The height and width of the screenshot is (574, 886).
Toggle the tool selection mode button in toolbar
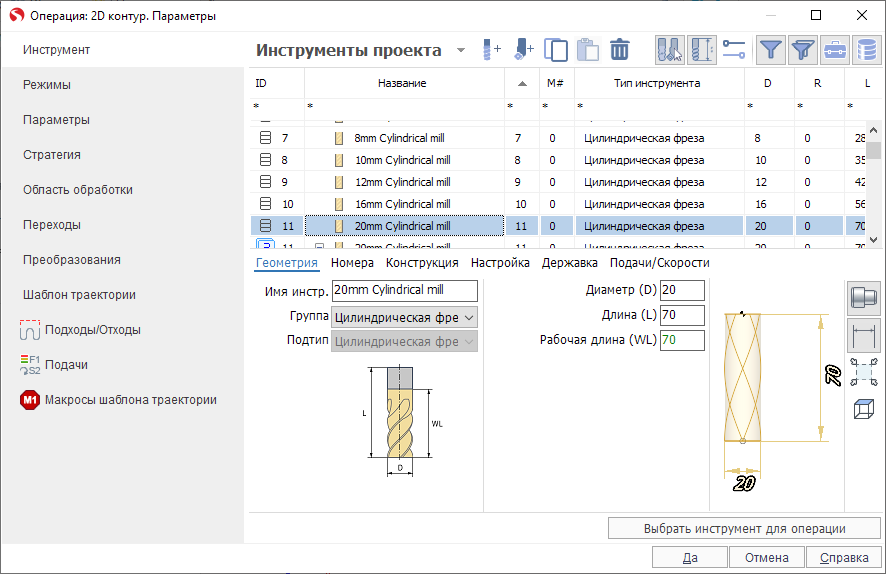pos(670,49)
